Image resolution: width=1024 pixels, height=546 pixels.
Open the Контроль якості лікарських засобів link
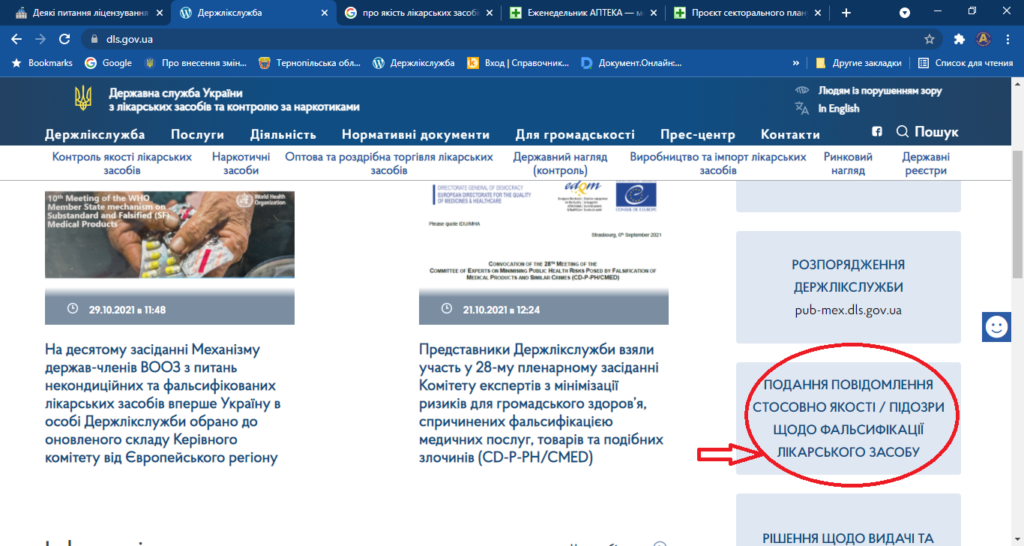(x=122, y=163)
